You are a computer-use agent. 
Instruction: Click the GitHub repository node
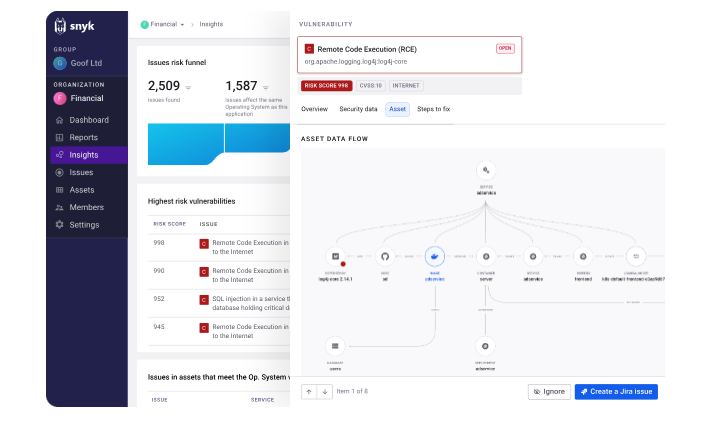tap(385, 257)
